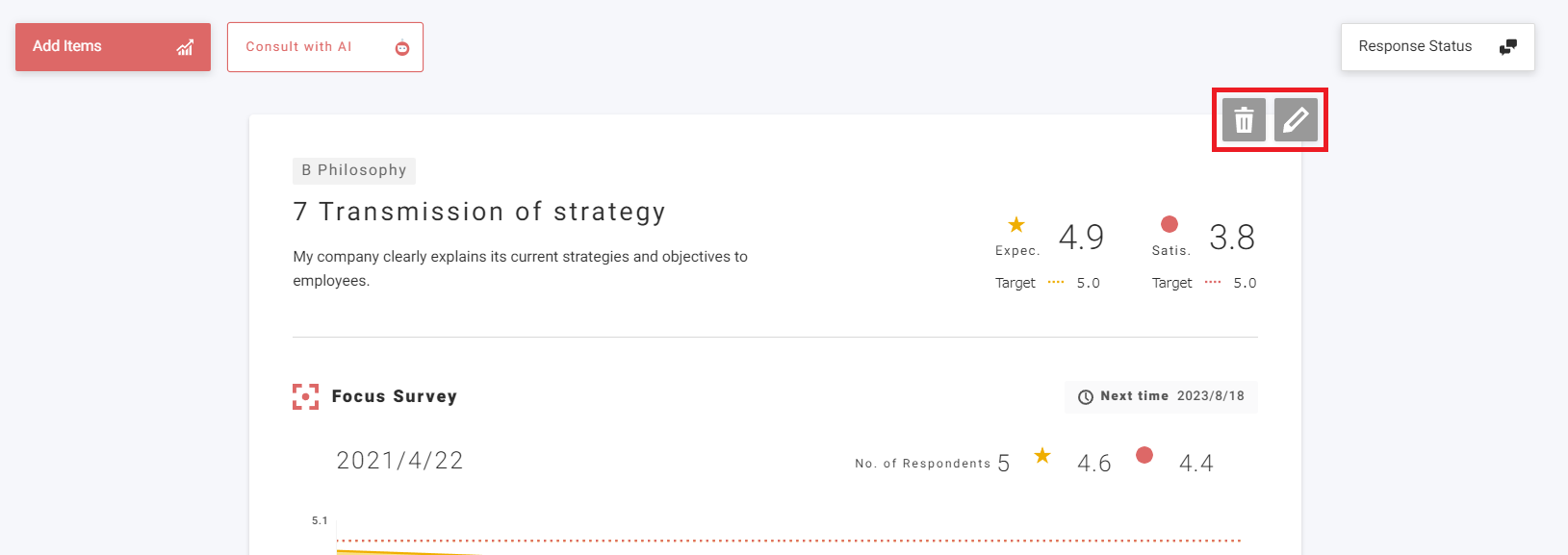The height and width of the screenshot is (555, 1568).
Task: Click the Transmission of strategy title
Action: 479,212
